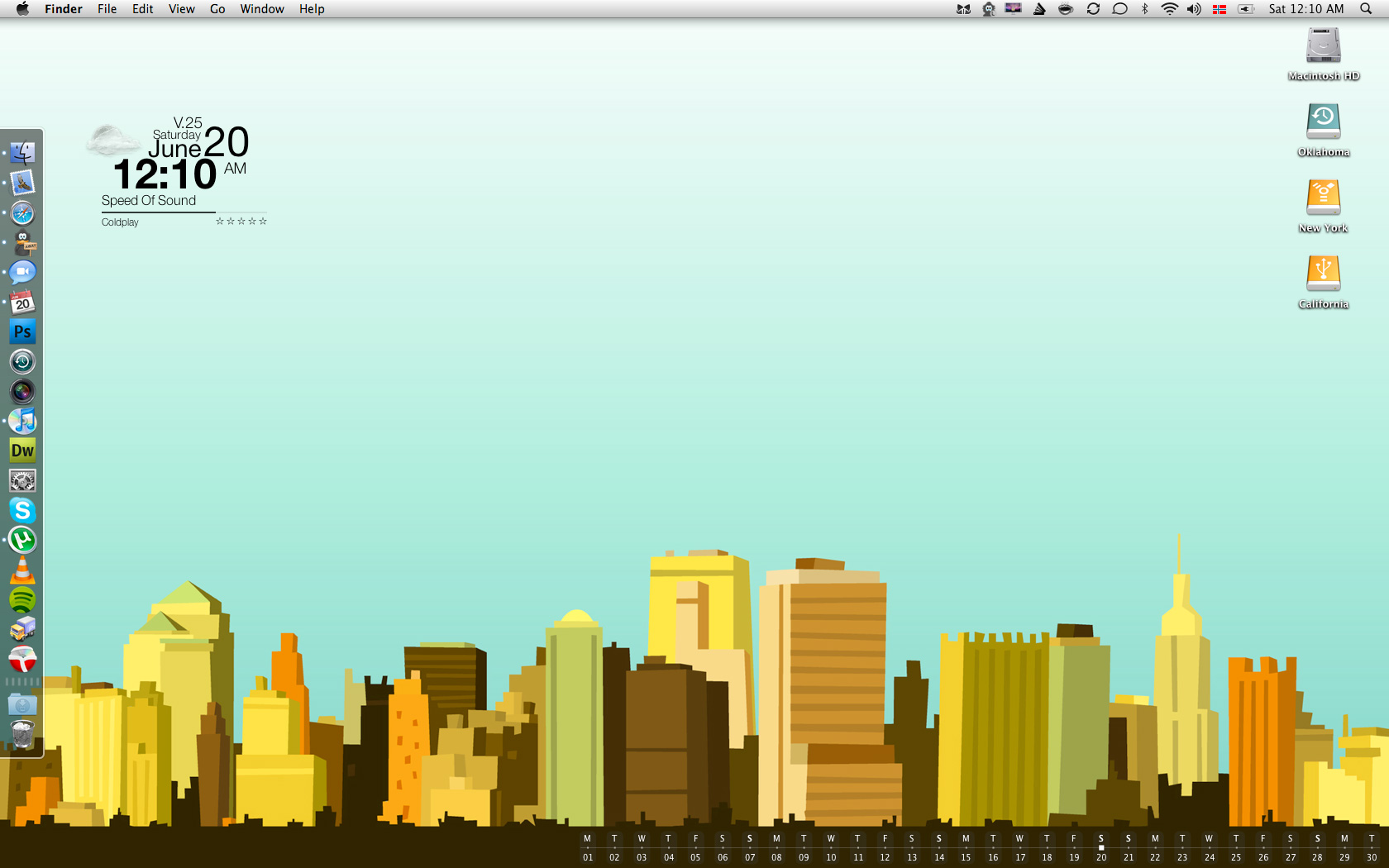Open the File menu

(x=107, y=9)
